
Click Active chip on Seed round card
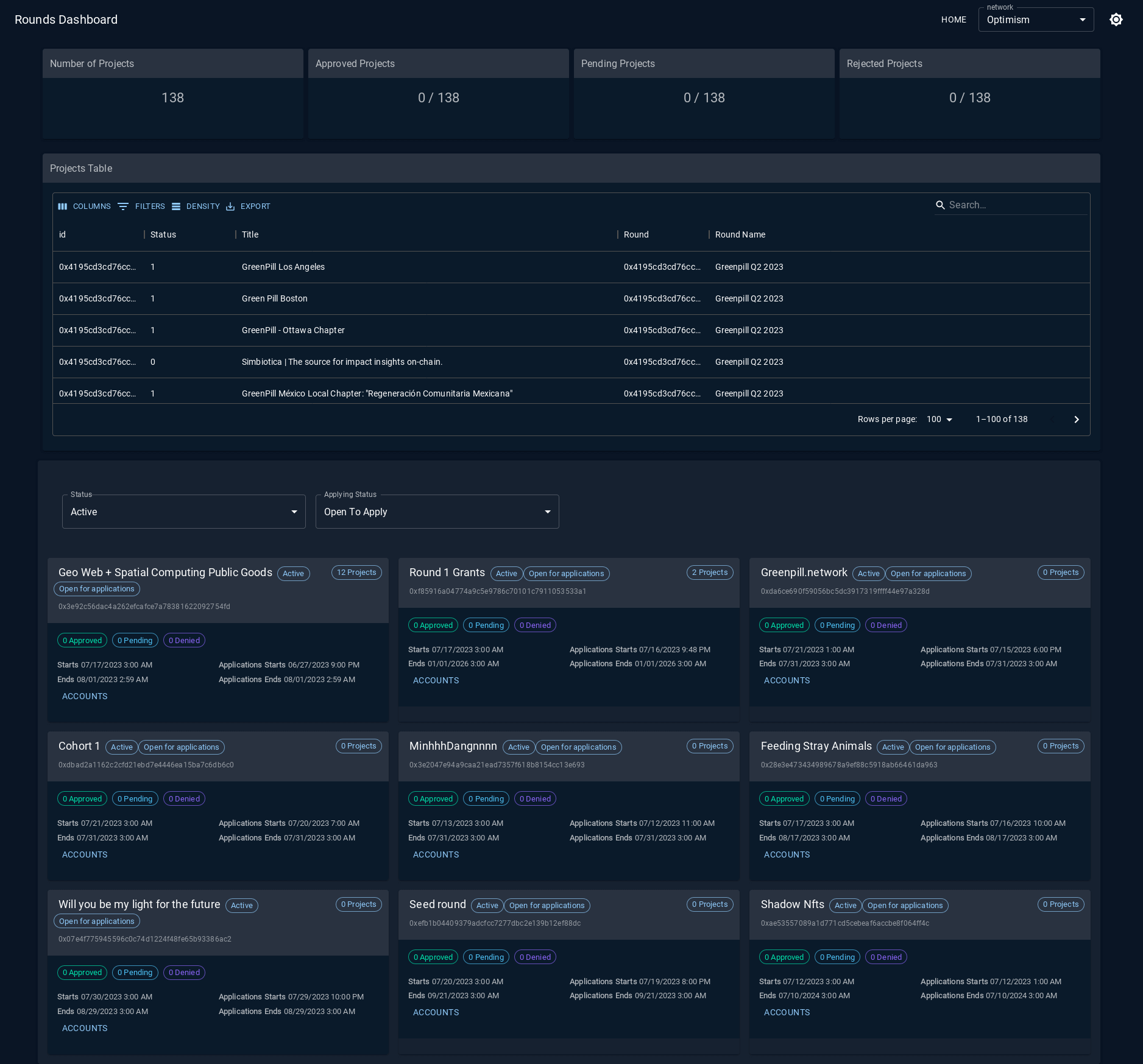click(x=487, y=906)
